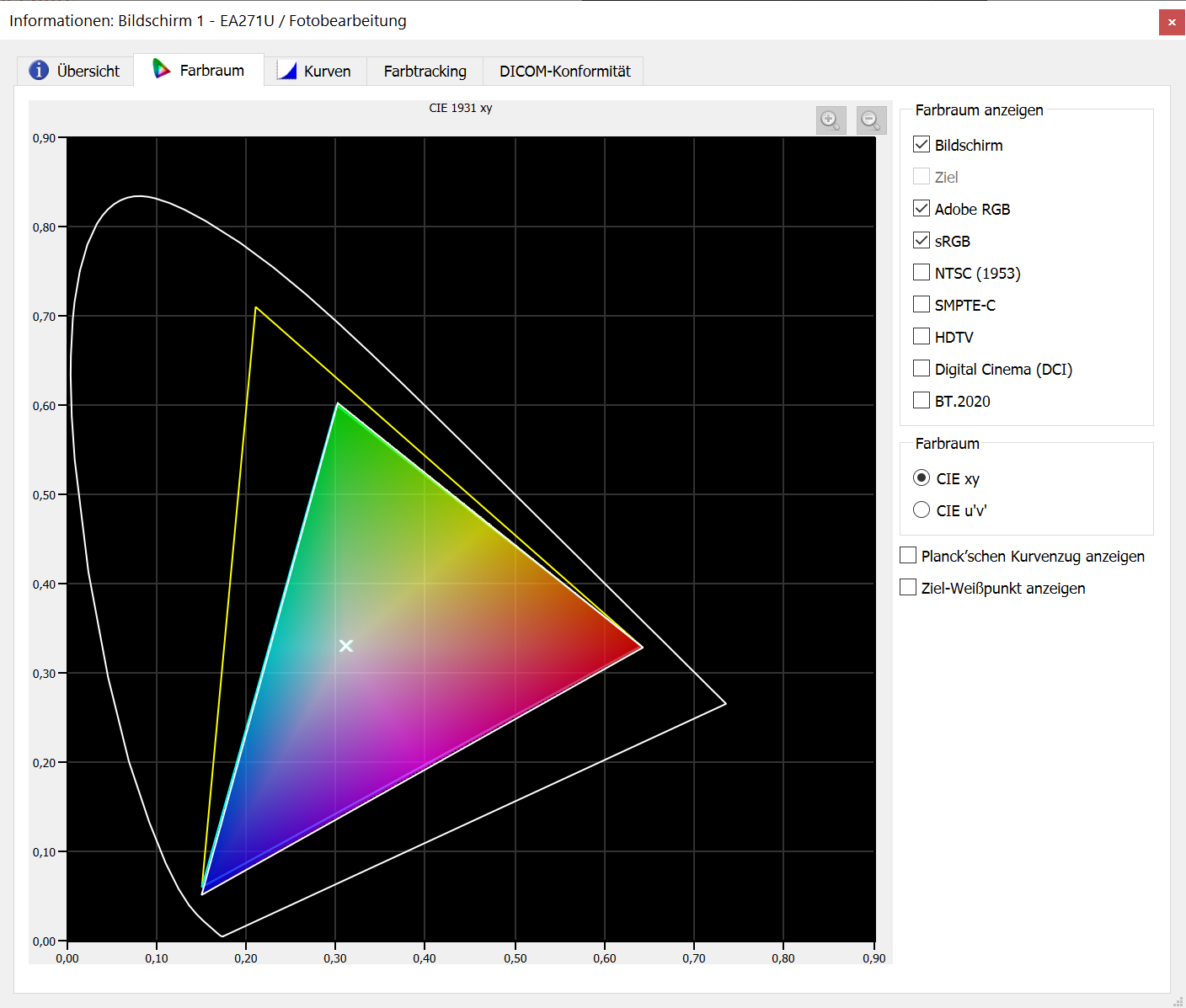Show the Digital Cinema (DCI) gamut
Screen dimensions: 1186x1008
click(922, 369)
